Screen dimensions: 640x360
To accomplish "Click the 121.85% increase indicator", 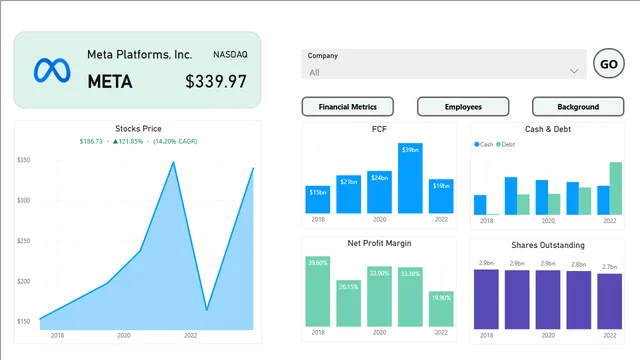I will pos(128,141).
